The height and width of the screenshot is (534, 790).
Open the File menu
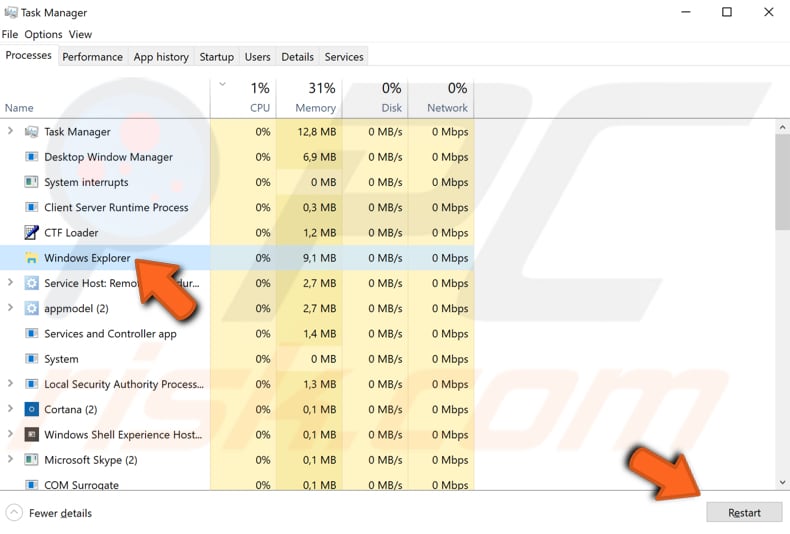point(10,34)
